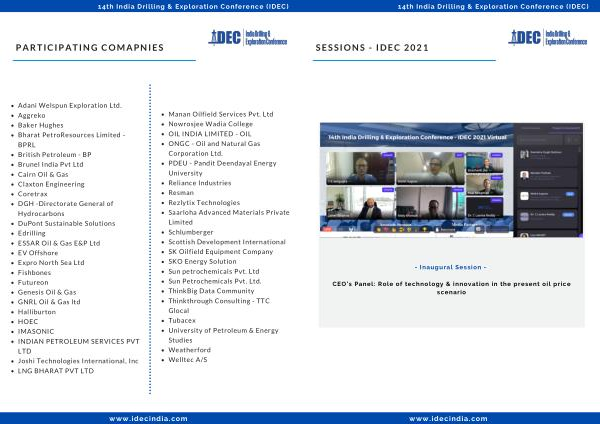Image resolution: width=600 pixels, height=424 pixels.
Task: Select 'Brunel India Pvt Ltd' entry
Action: point(51,164)
